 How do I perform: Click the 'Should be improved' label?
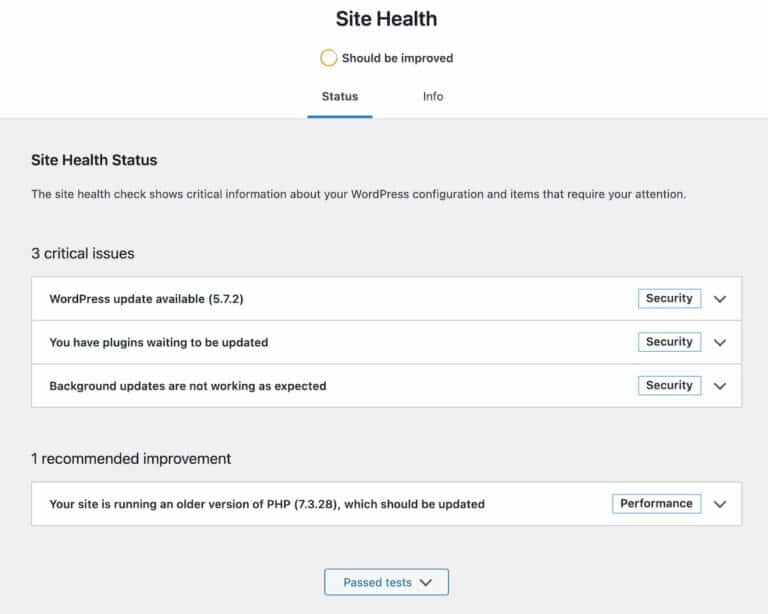click(397, 58)
